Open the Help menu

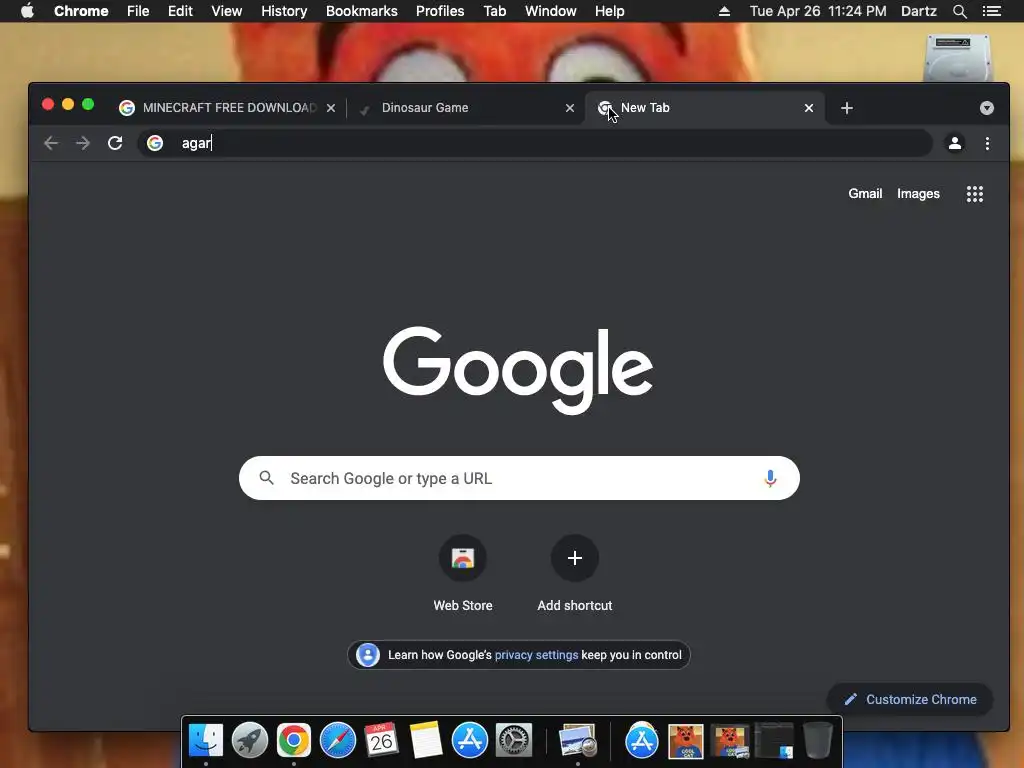tap(609, 11)
